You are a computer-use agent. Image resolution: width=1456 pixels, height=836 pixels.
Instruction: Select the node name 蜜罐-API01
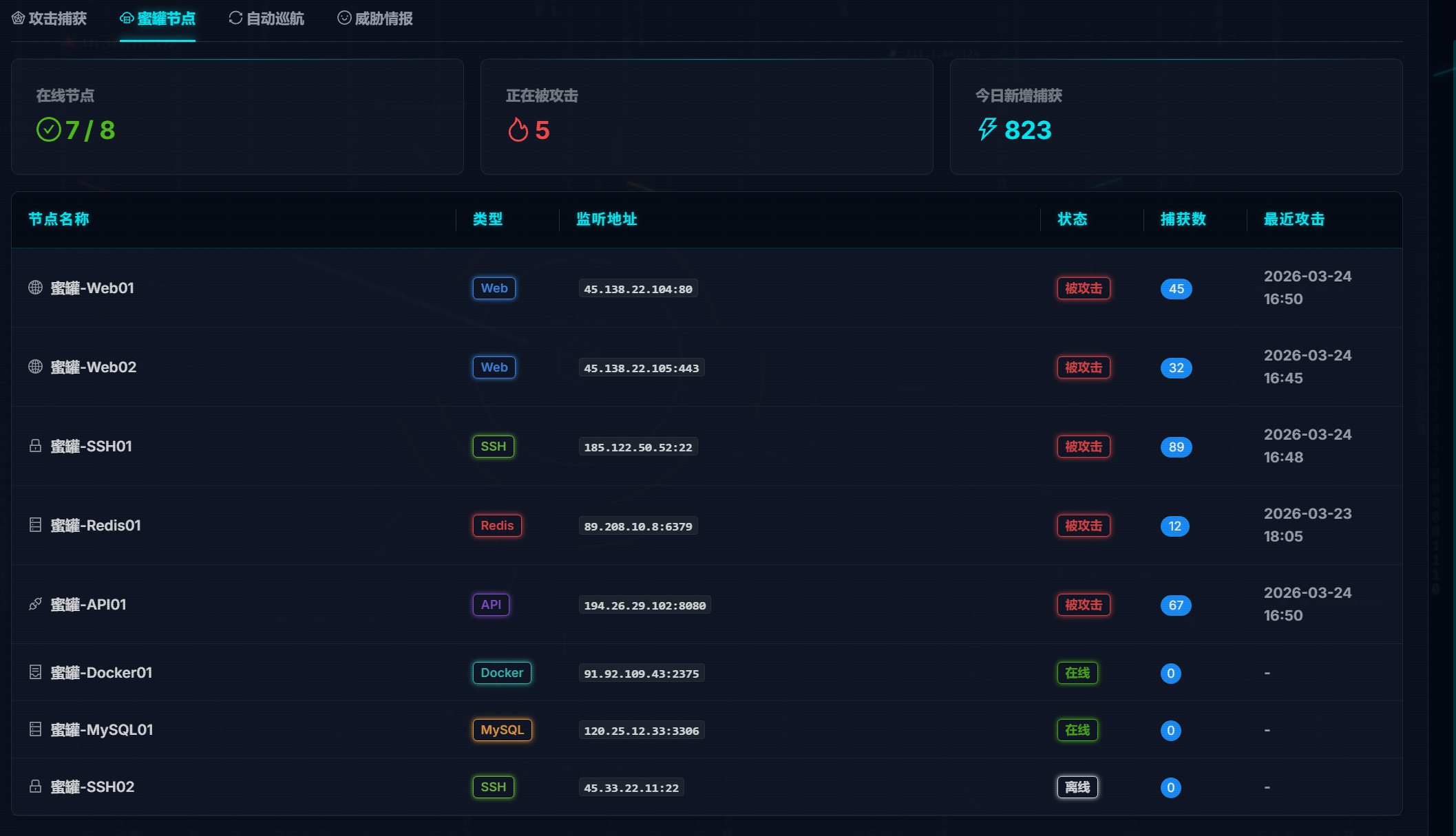(x=88, y=604)
